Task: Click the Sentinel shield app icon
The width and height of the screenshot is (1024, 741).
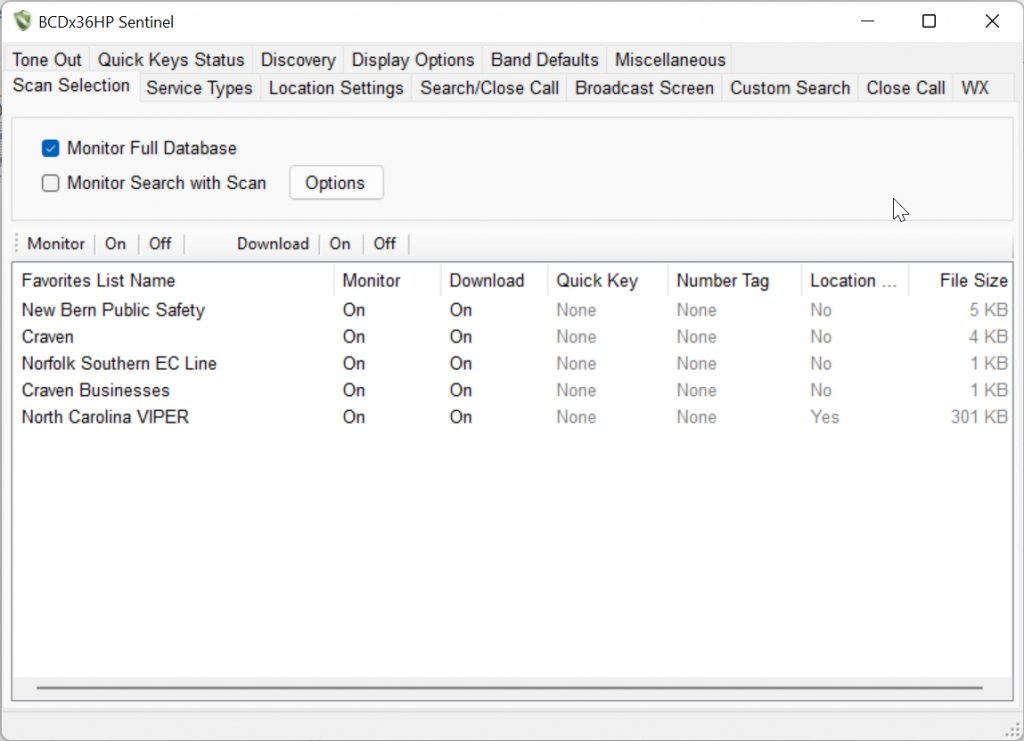Action: point(22,21)
